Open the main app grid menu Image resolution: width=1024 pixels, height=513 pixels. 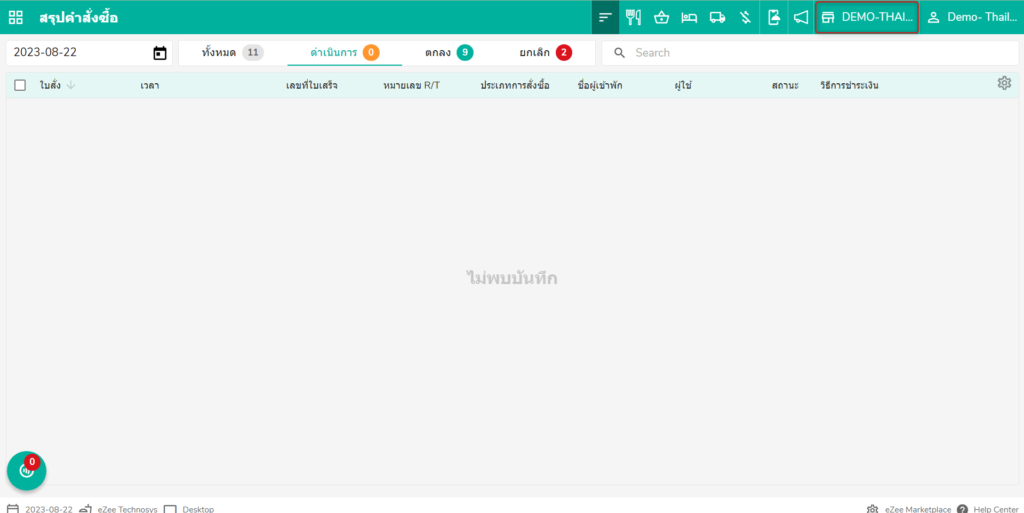coord(16,18)
